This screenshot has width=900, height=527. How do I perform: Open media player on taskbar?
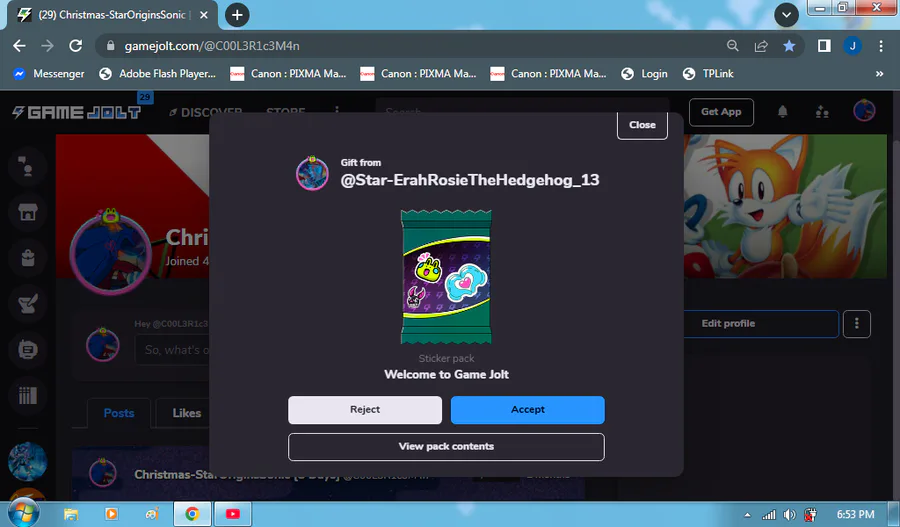click(x=111, y=514)
